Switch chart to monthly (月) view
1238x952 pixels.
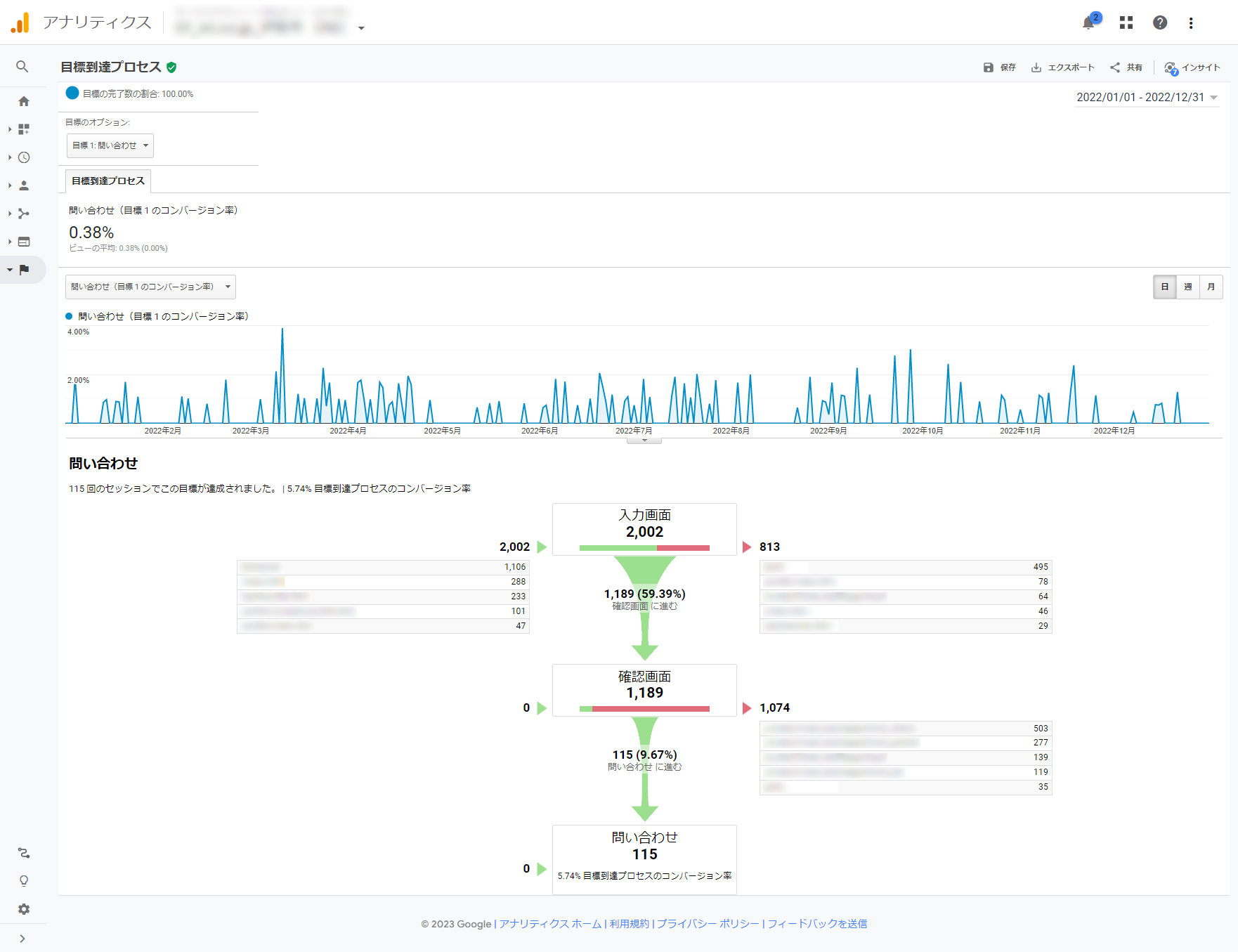point(1211,287)
